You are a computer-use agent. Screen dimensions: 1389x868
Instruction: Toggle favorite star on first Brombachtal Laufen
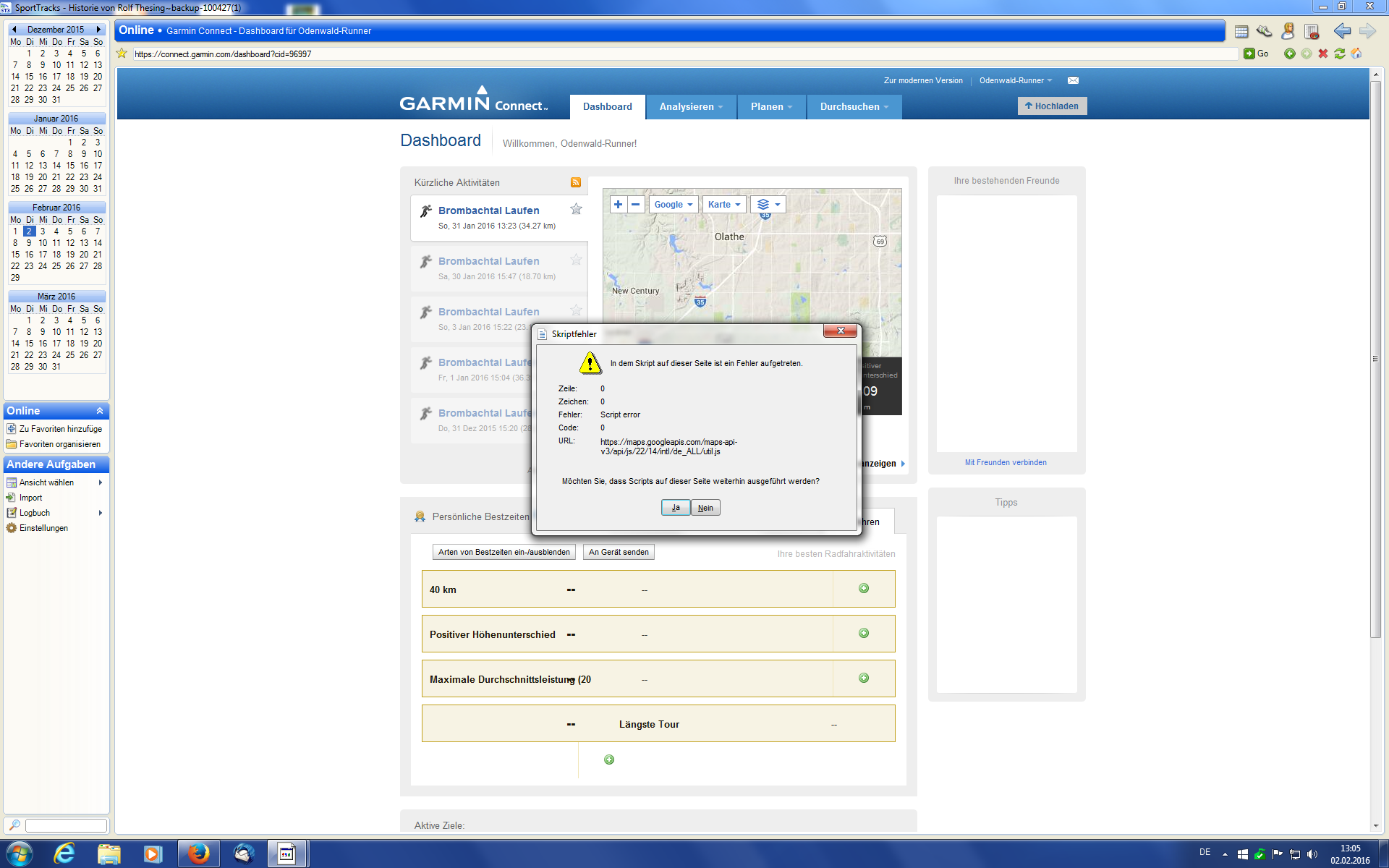pyautogui.click(x=576, y=209)
